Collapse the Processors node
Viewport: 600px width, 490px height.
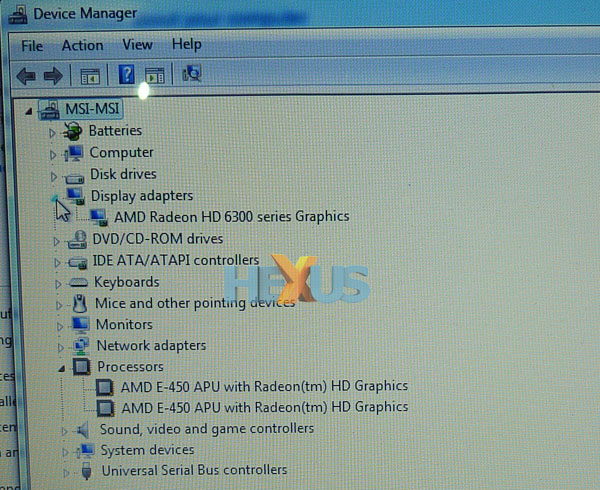pyautogui.click(x=61, y=369)
